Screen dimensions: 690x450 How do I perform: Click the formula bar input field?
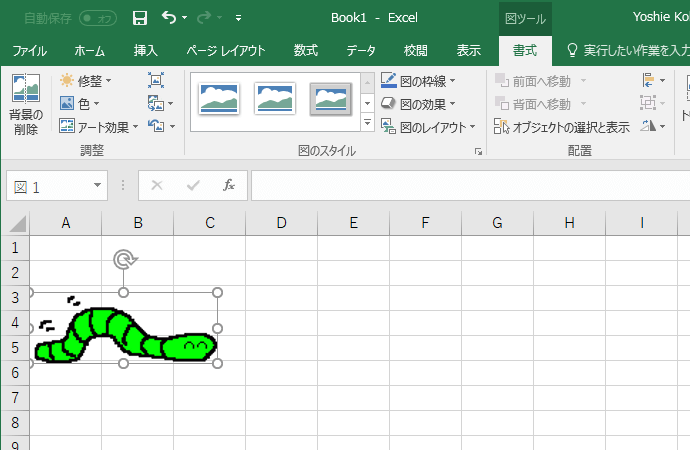click(470, 185)
